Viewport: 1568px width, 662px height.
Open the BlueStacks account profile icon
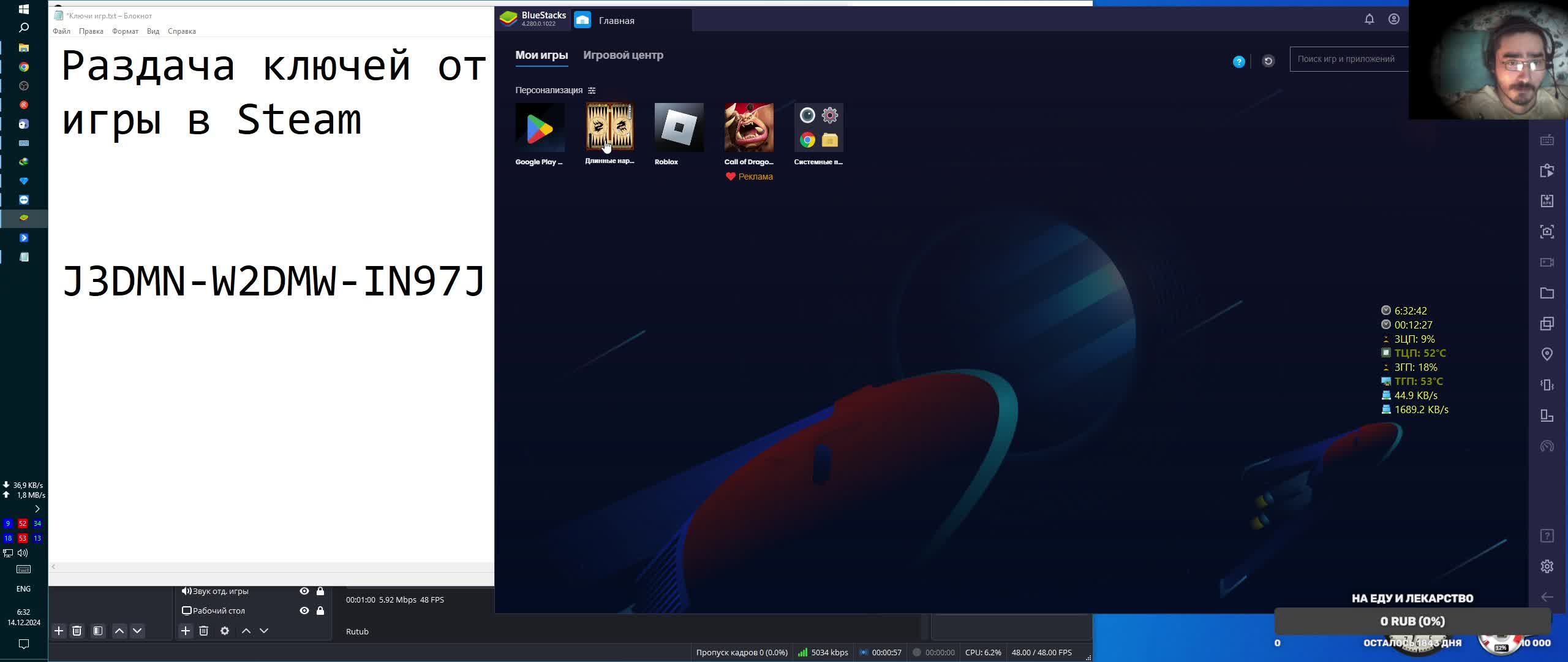coord(1393,19)
